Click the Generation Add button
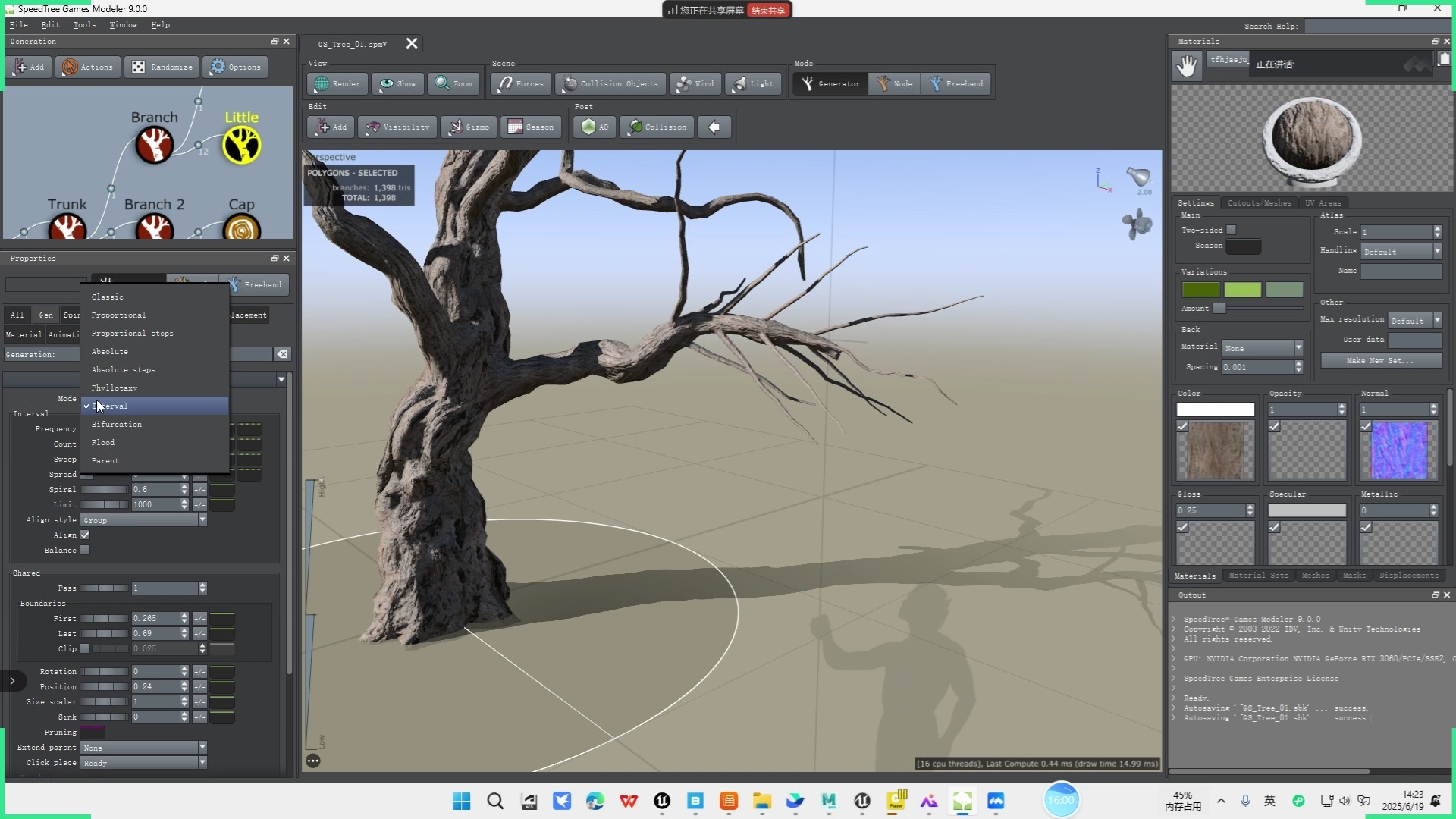The image size is (1456, 819). pos(29,67)
